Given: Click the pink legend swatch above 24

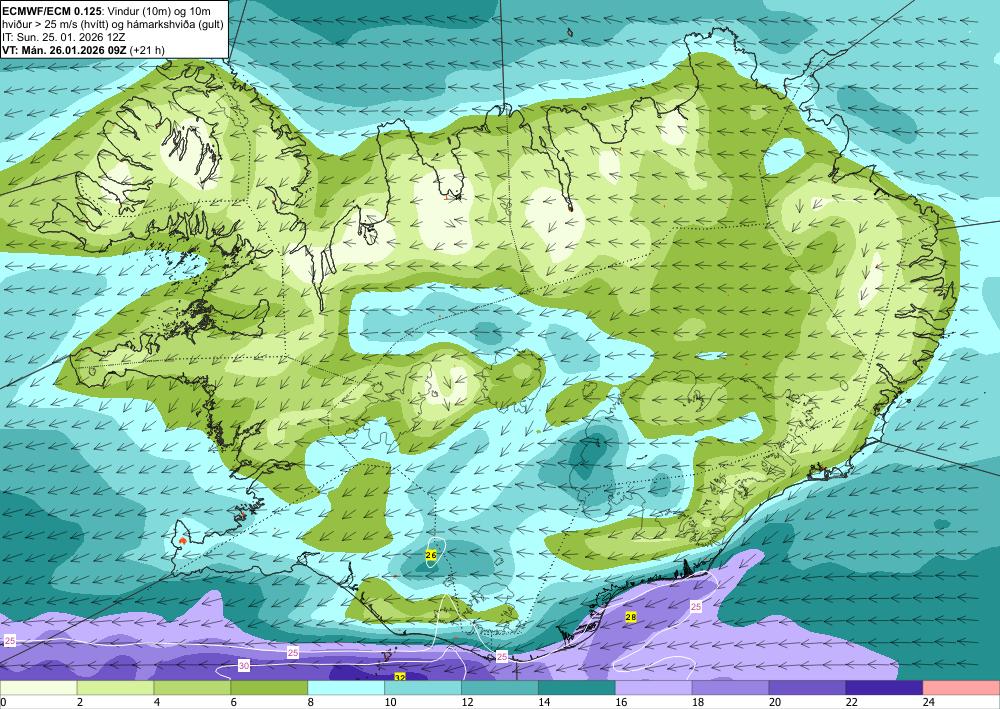Looking at the screenshot, I should (x=962, y=687).
